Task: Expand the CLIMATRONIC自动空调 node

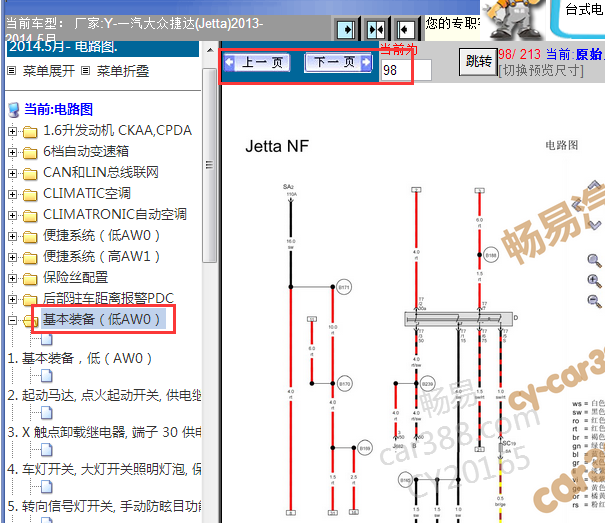Action: pos(12,215)
